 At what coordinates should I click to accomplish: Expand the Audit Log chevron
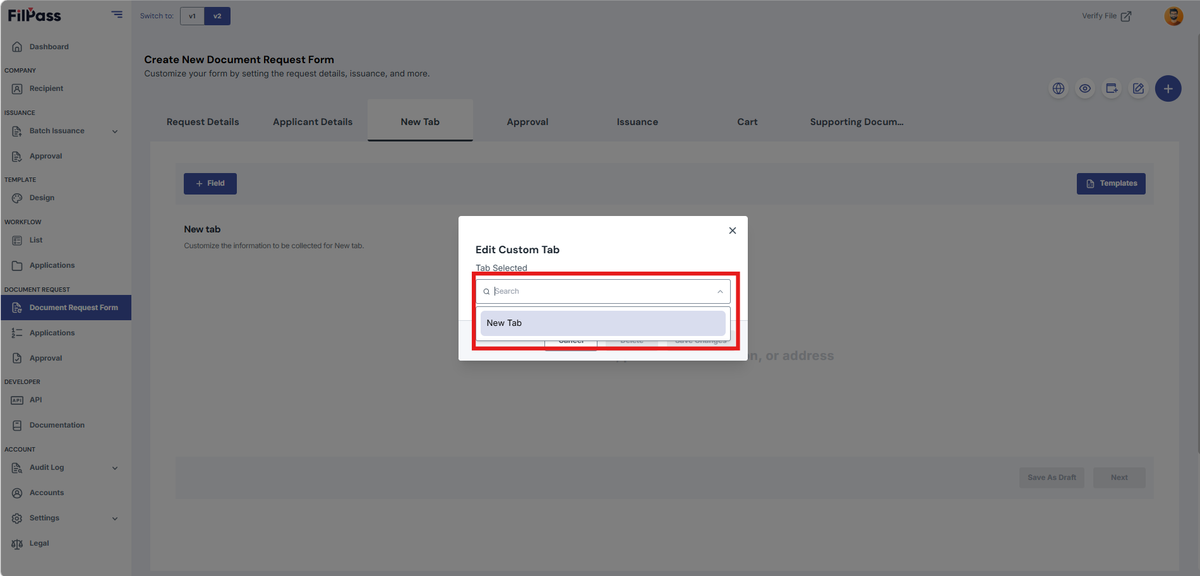click(115, 468)
